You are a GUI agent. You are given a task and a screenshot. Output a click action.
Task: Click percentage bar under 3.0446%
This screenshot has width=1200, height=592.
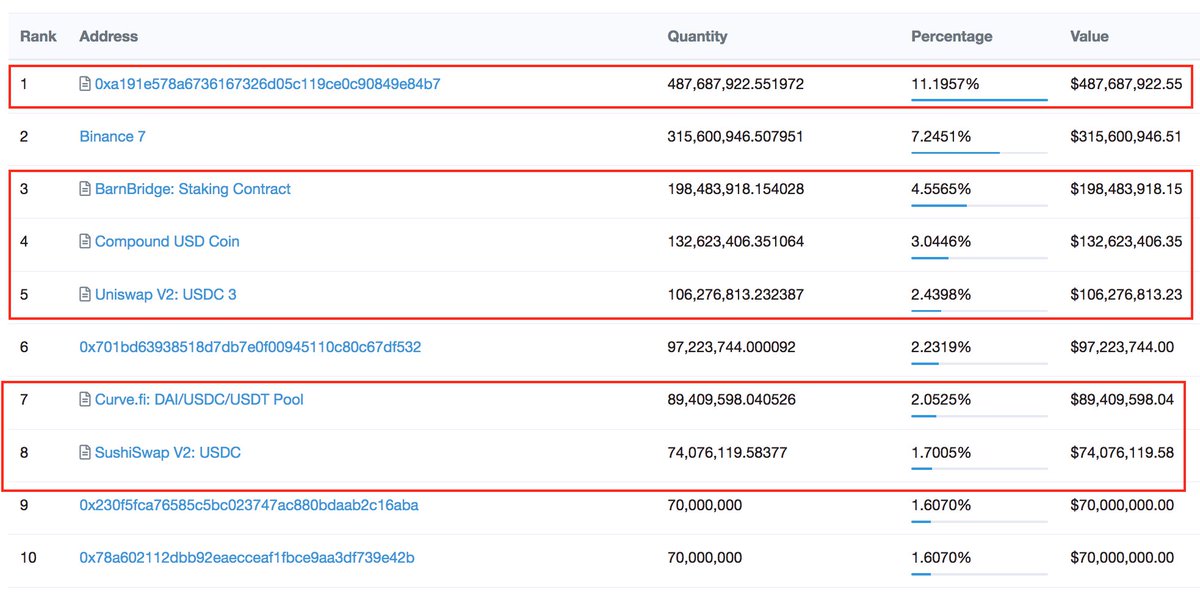tap(980, 257)
